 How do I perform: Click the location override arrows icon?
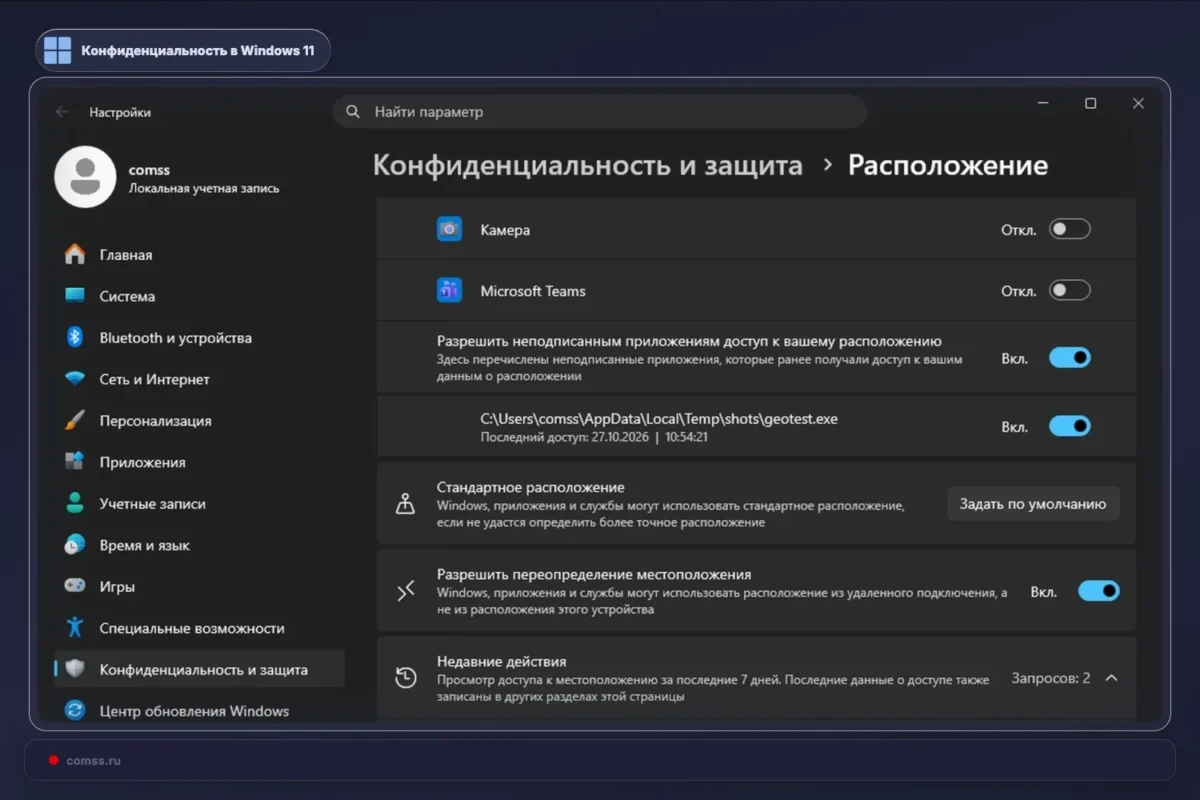click(405, 591)
